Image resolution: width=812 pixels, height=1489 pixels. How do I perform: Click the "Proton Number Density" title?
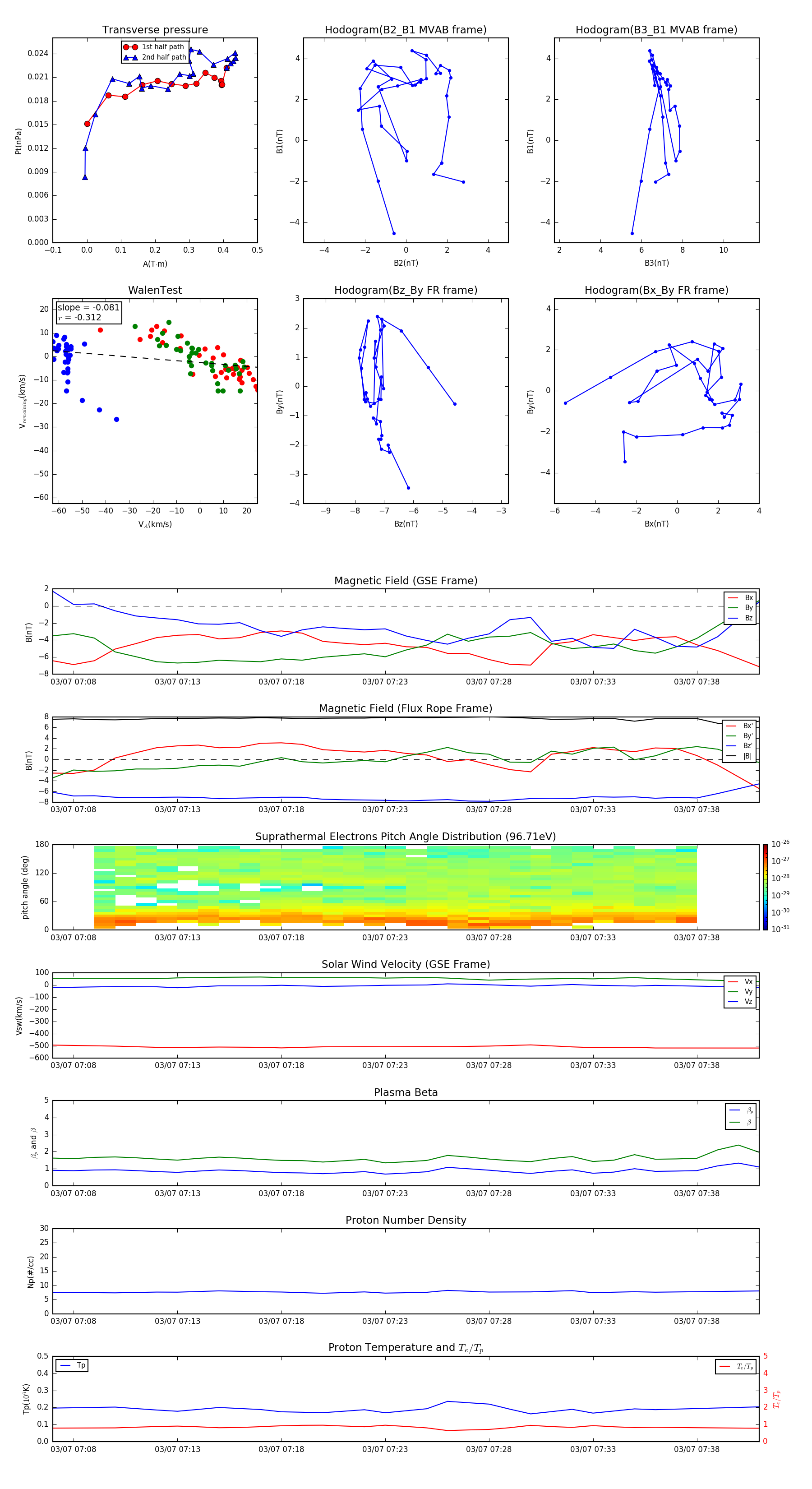(406, 1220)
